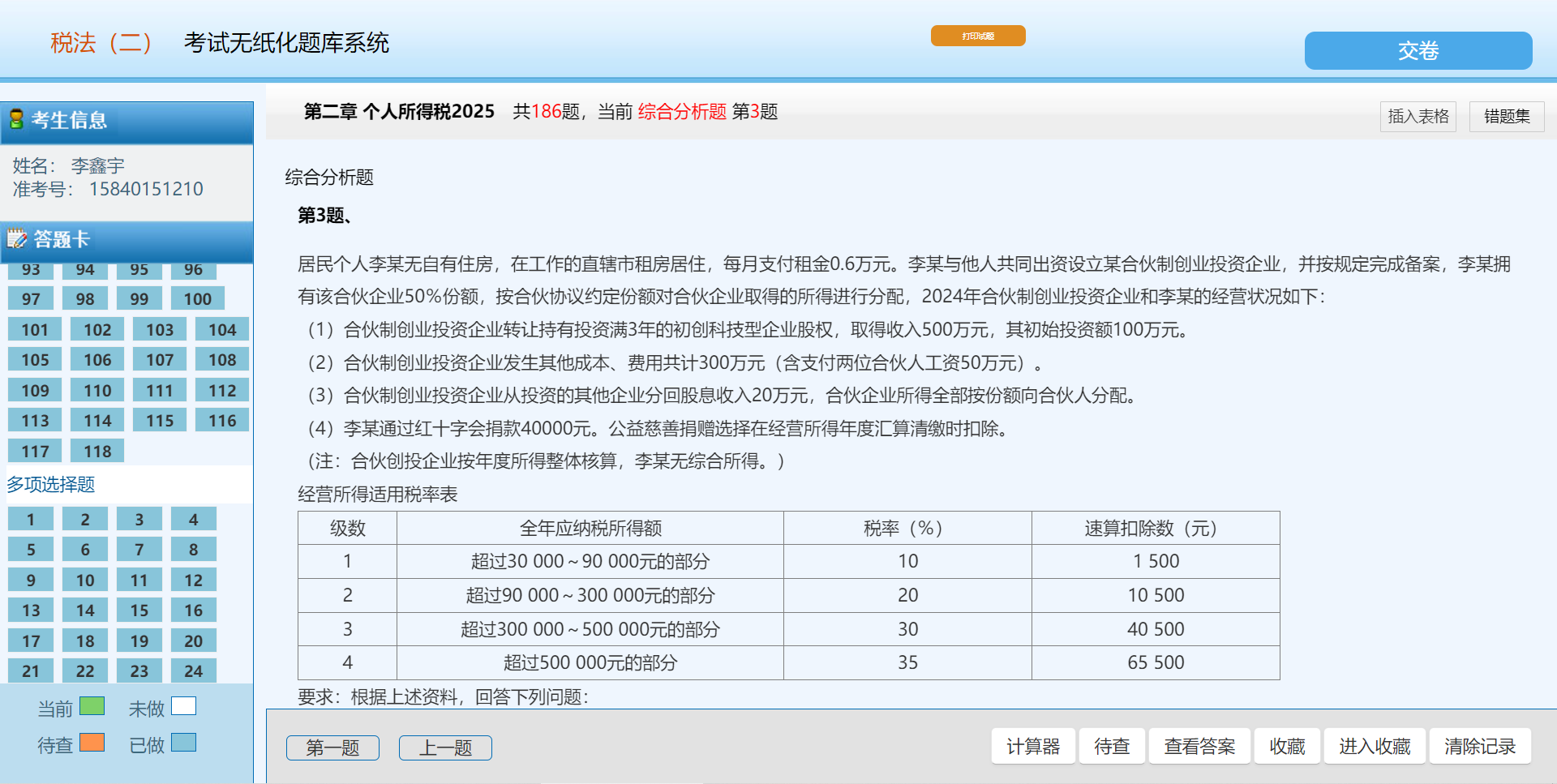Open the 插入表格 insert table button
1557x784 pixels.
click(1418, 117)
